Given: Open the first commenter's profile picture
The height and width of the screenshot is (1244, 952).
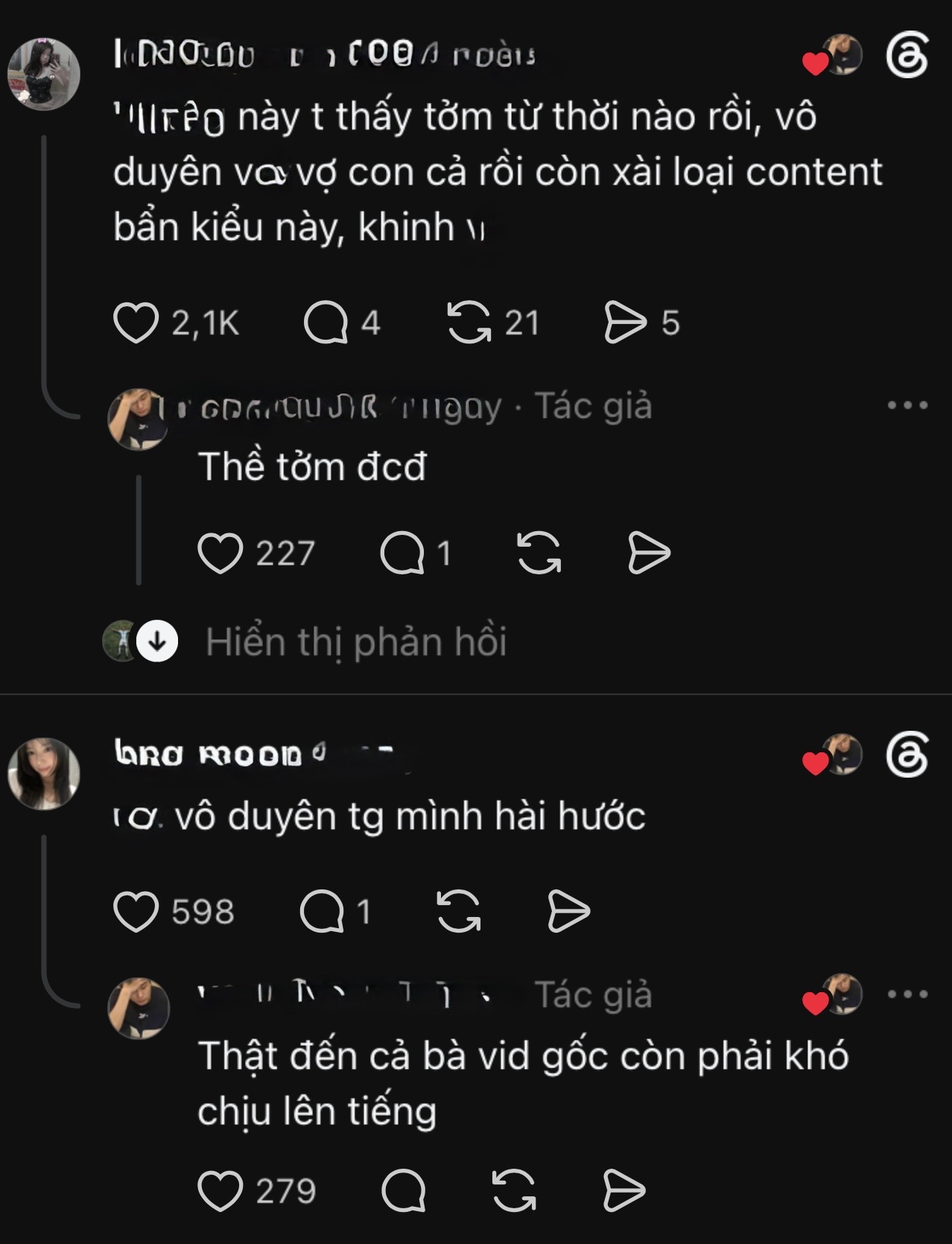Looking at the screenshot, I should point(43,74).
